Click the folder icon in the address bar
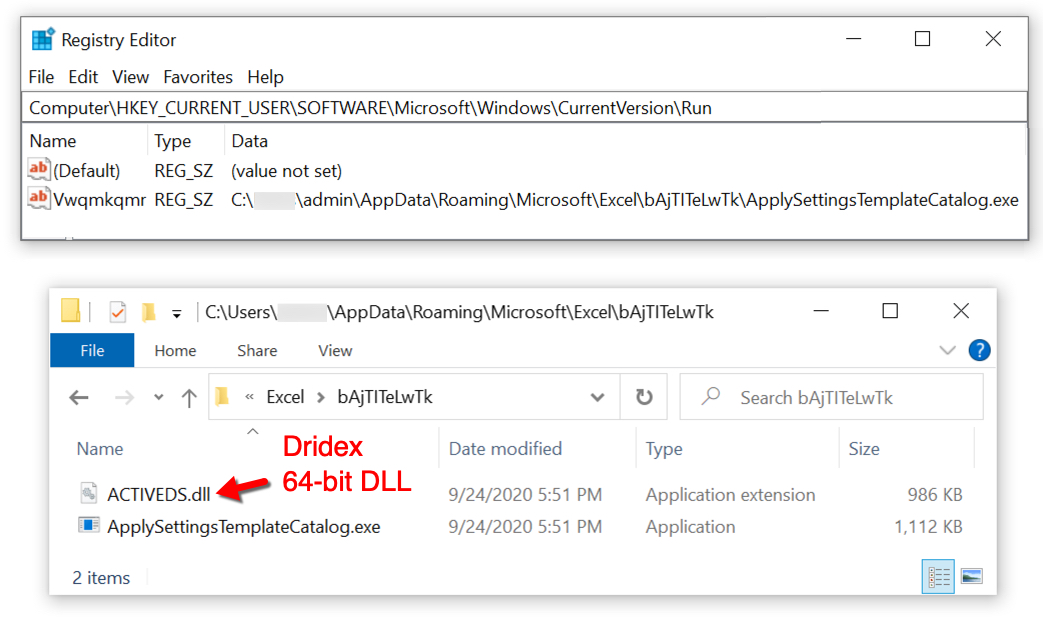Viewport: 1043px width, 620px height. coord(222,396)
